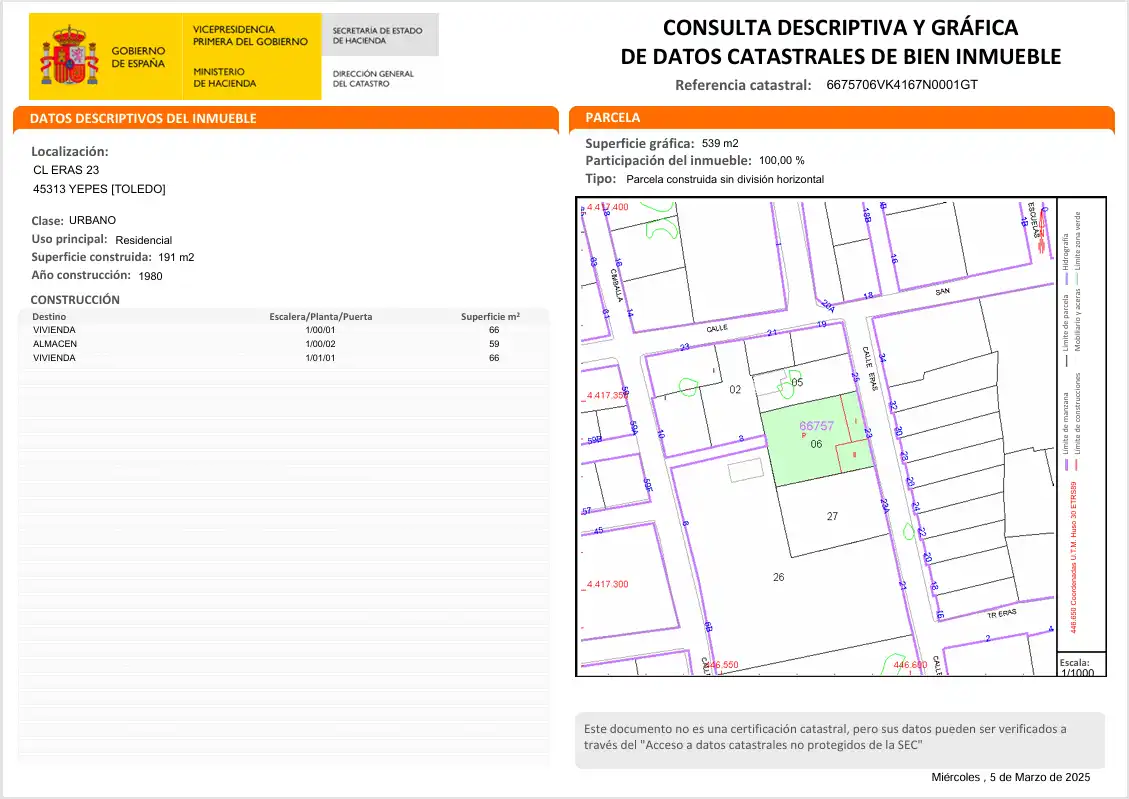Image resolution: width=1129 pixels, height=799 pixels.
Task: Click block number '66757' on the map
Action: (x=817, y=426)
